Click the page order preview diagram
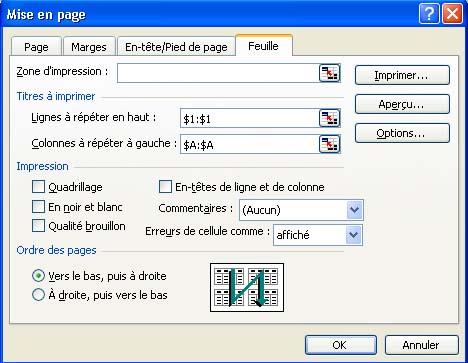The height and width of the screenshot is (363, 468). (247, 287)
